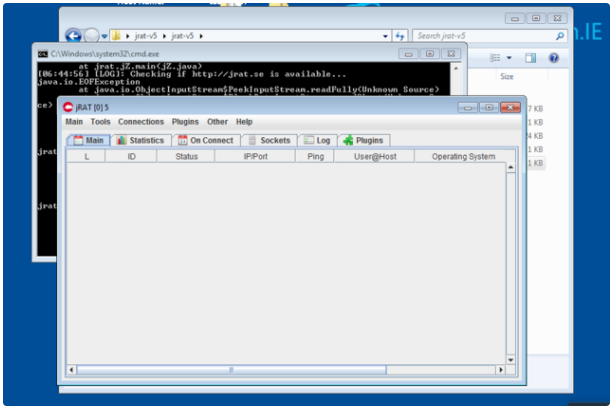Toggle the Explorer preview pane icon
Screen dimensions: 612x409
point(530,58)
